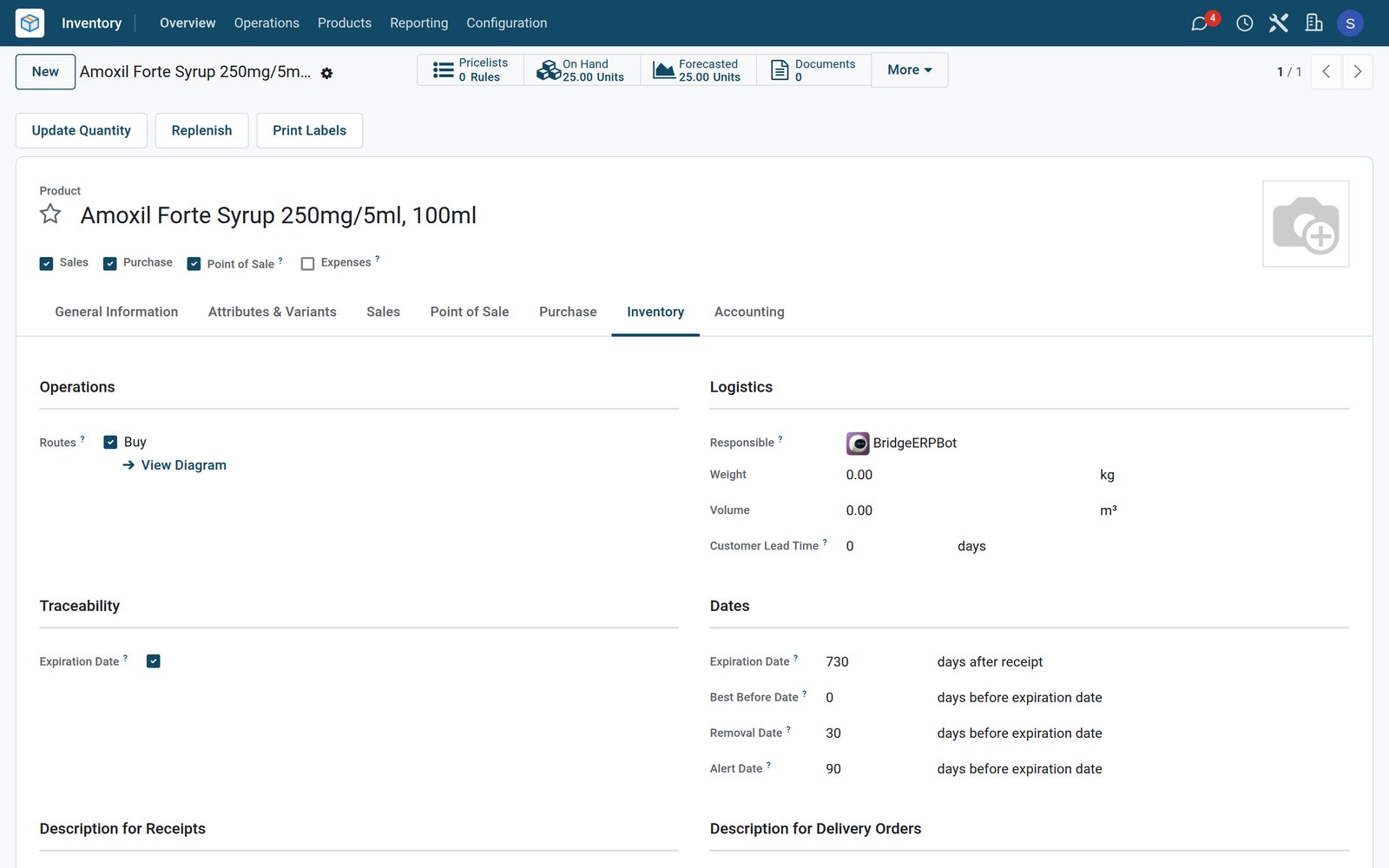Open Pricelists 0 Rules stat button
The width and height of the screenshot is (1389, 868).
click(x=471, y=70)
